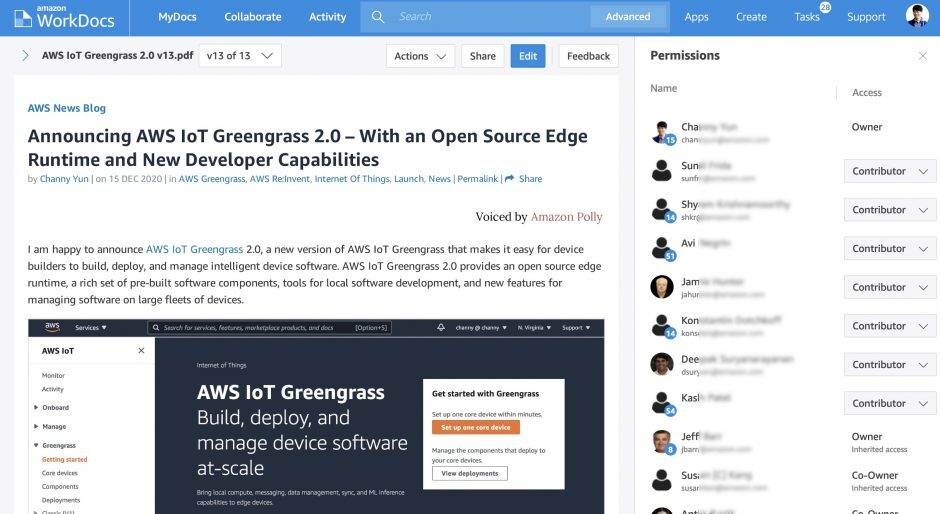The width and height of the screenshot is (940, 514).
Task: Open the version selector v13 of 13
Action: tap(240, 56)
